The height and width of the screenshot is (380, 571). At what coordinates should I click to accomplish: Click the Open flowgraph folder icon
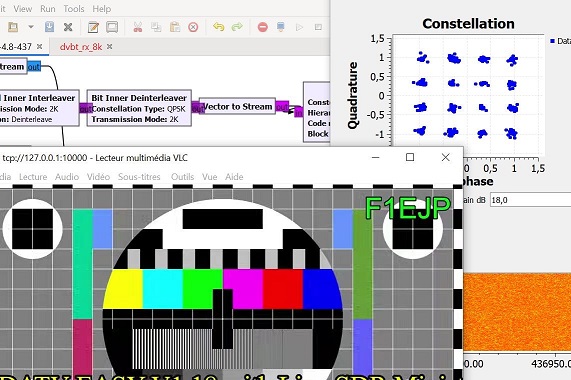pos(13,27)
